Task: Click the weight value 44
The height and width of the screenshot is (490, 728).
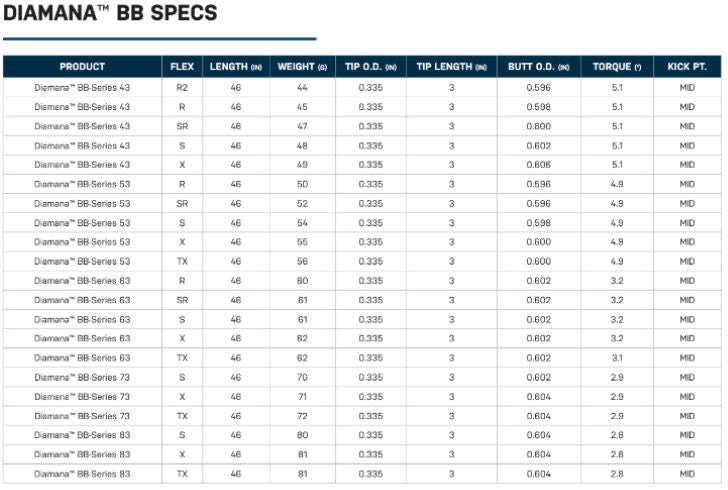Action: click(302, 88)
